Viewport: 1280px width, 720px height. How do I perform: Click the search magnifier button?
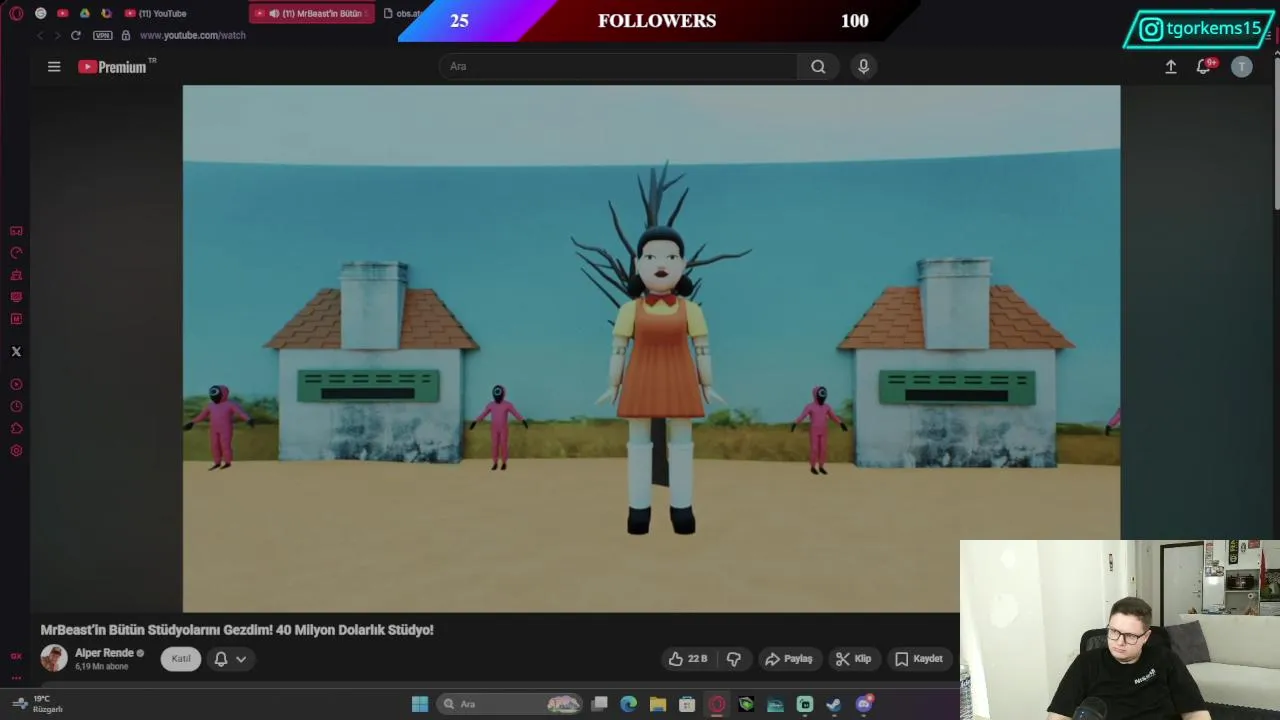click(x=818, y=66)
